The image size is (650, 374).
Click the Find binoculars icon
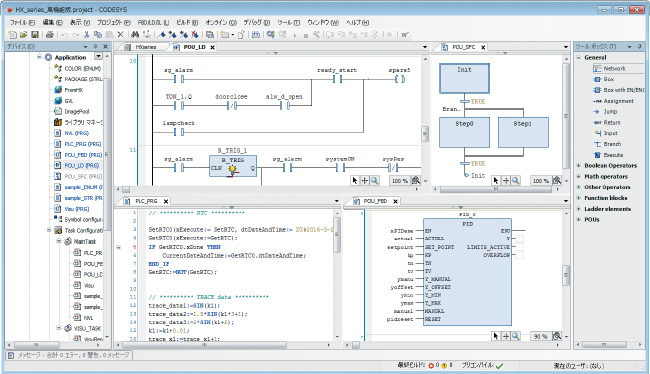pyautogui.click(x=135, y=34)
